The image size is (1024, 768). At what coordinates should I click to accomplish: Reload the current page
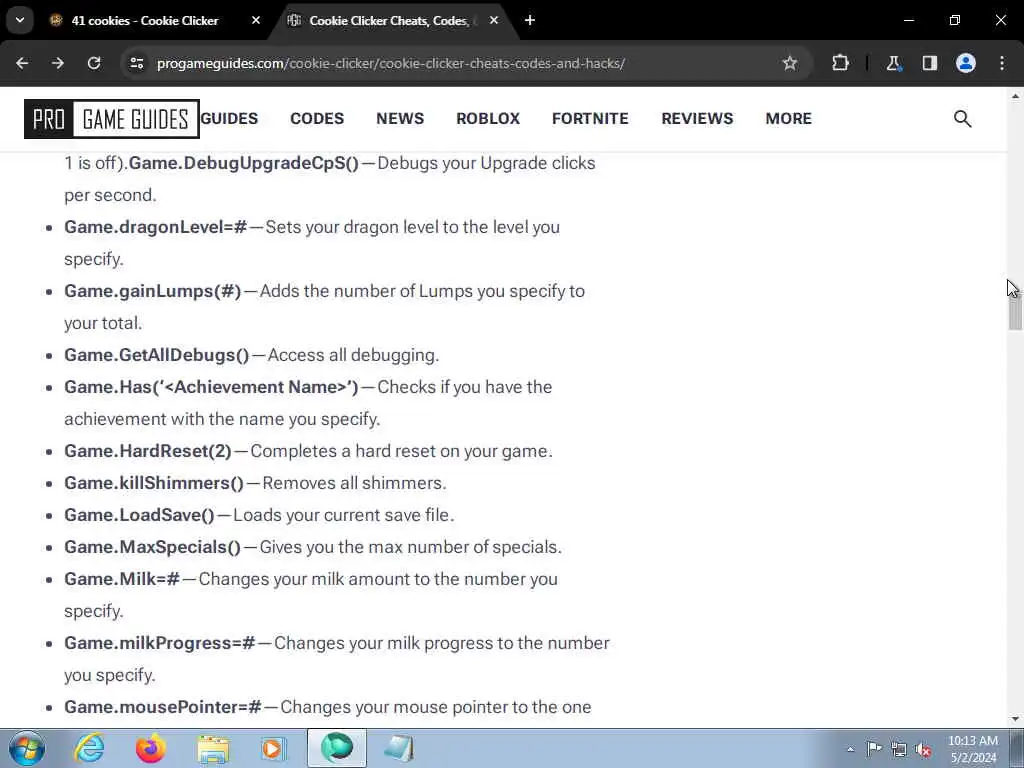click(94, 63)
